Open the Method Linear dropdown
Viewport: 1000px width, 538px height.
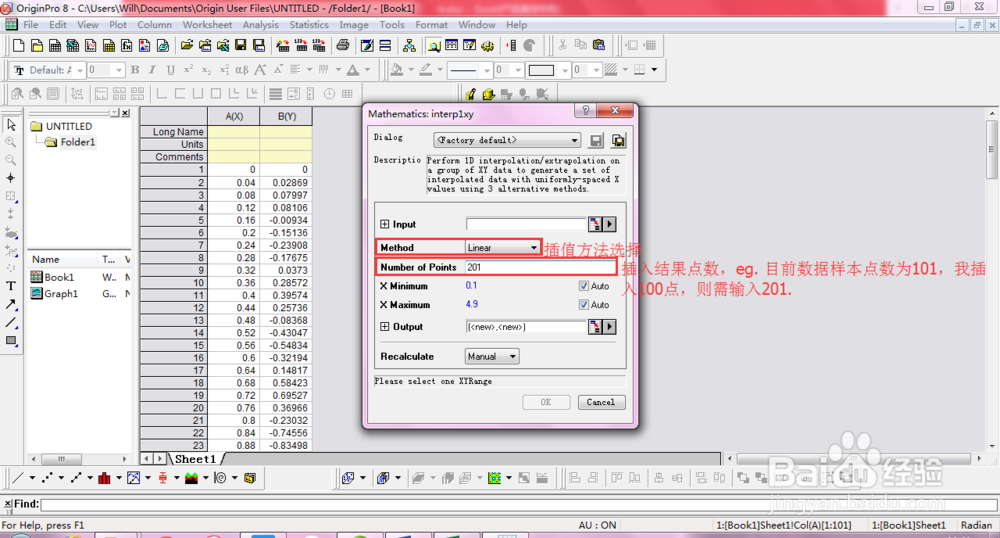pyautogui.click(x=503, y=247)
